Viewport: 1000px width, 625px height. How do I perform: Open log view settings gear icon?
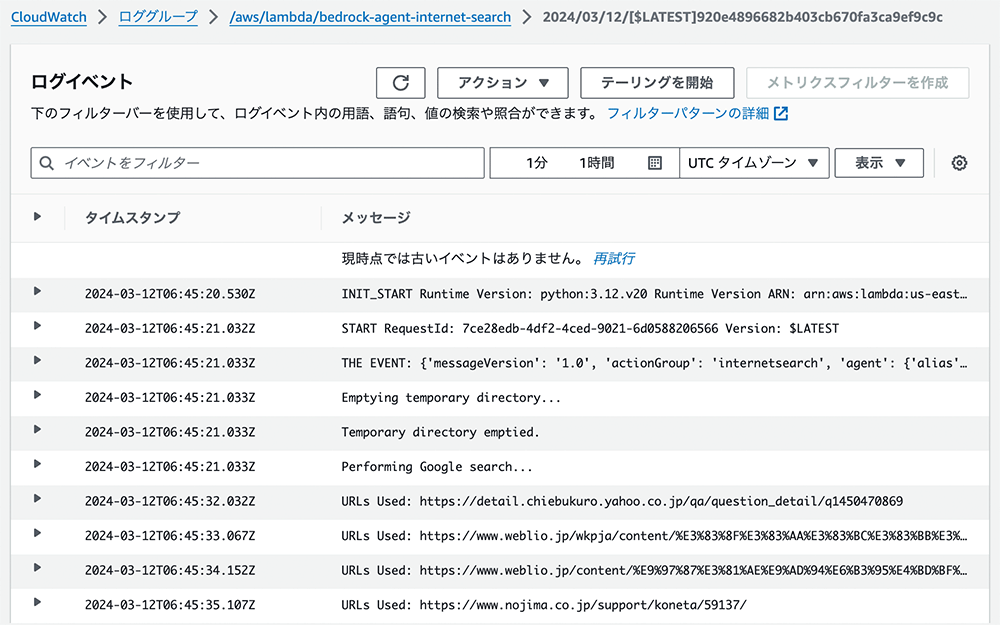(959, 163)
